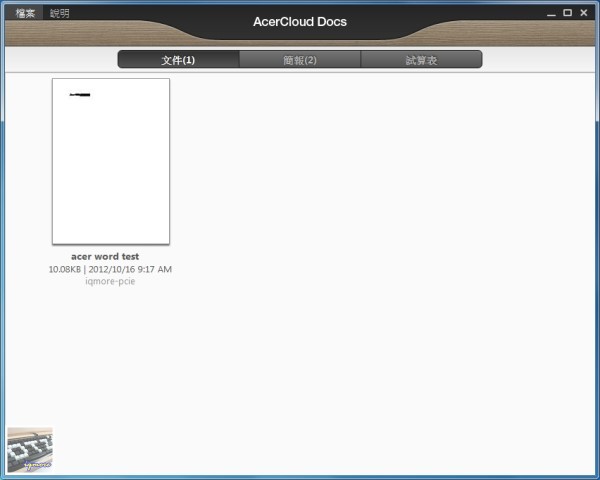Viewport: 600px width, 480px height.
Task: Open the 檔案 menu
Action: click(x=25, y=14)
